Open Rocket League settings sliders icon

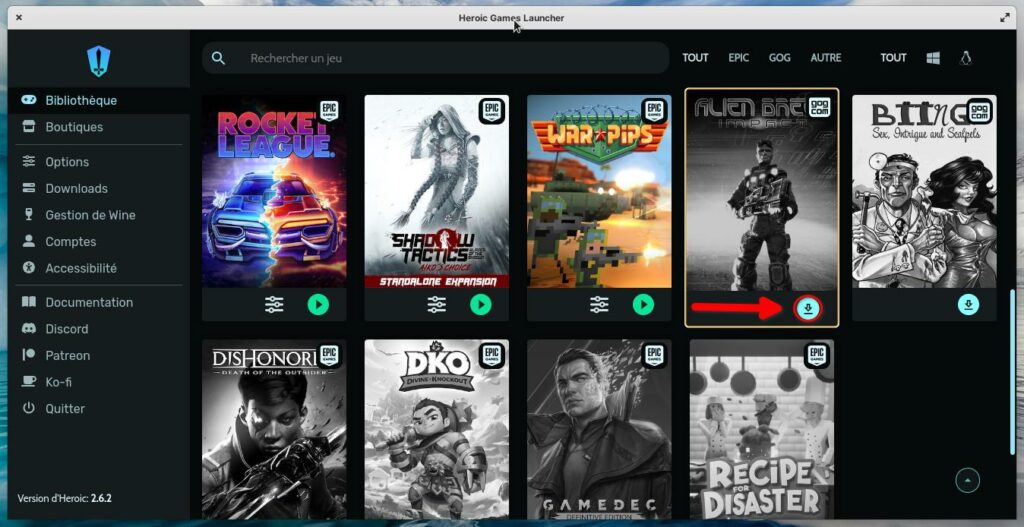click(x=274, y=305)
